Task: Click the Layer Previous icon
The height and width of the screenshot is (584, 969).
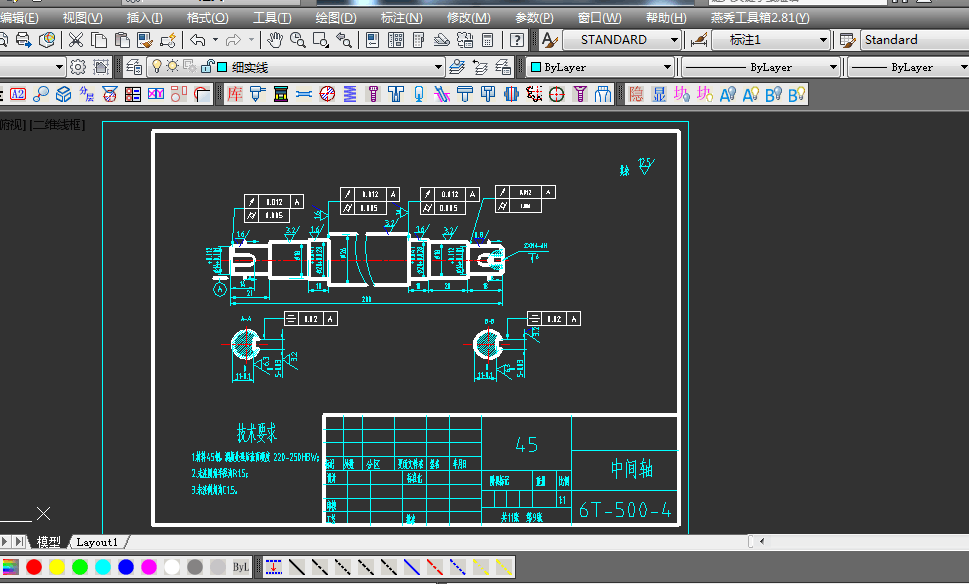Action: [x=480, y=67]
